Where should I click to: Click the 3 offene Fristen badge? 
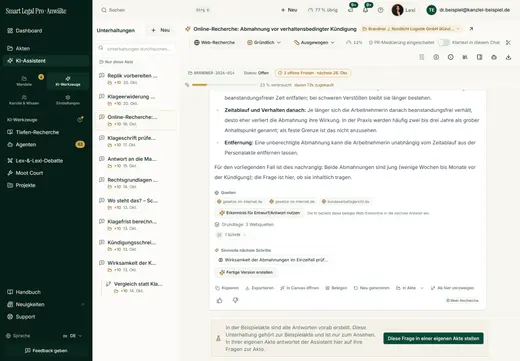pos(312,73)
